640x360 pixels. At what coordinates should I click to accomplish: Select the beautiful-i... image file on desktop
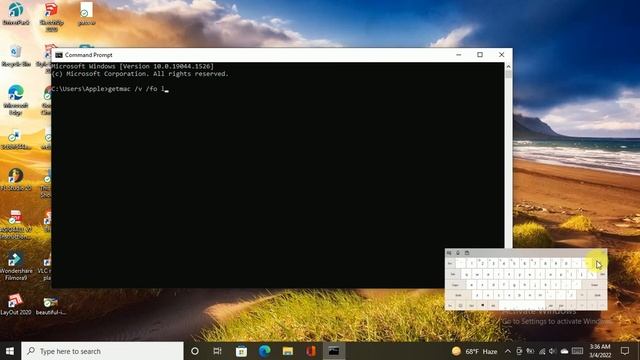tap(51, 305)
